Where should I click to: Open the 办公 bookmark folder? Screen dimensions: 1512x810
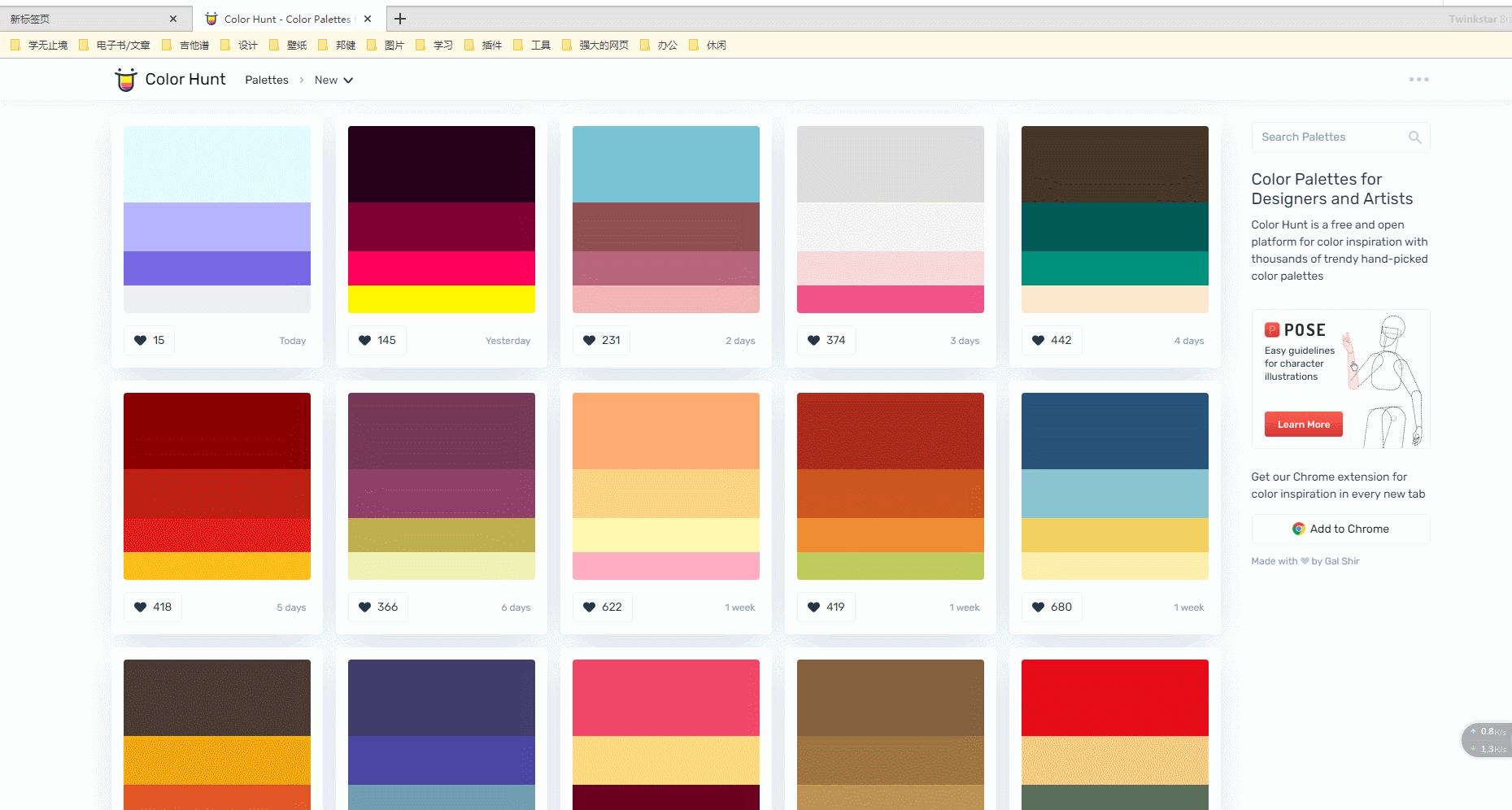660,45
